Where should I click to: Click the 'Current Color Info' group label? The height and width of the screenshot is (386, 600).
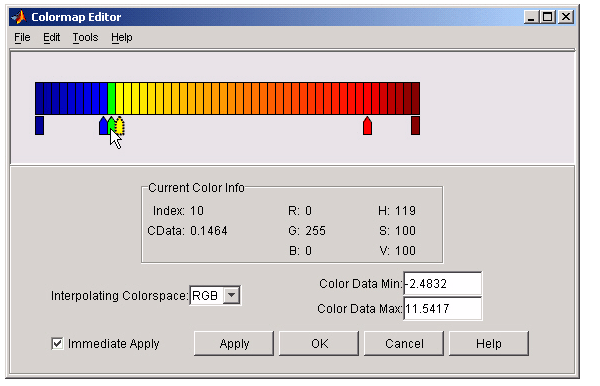click(196, 188)
